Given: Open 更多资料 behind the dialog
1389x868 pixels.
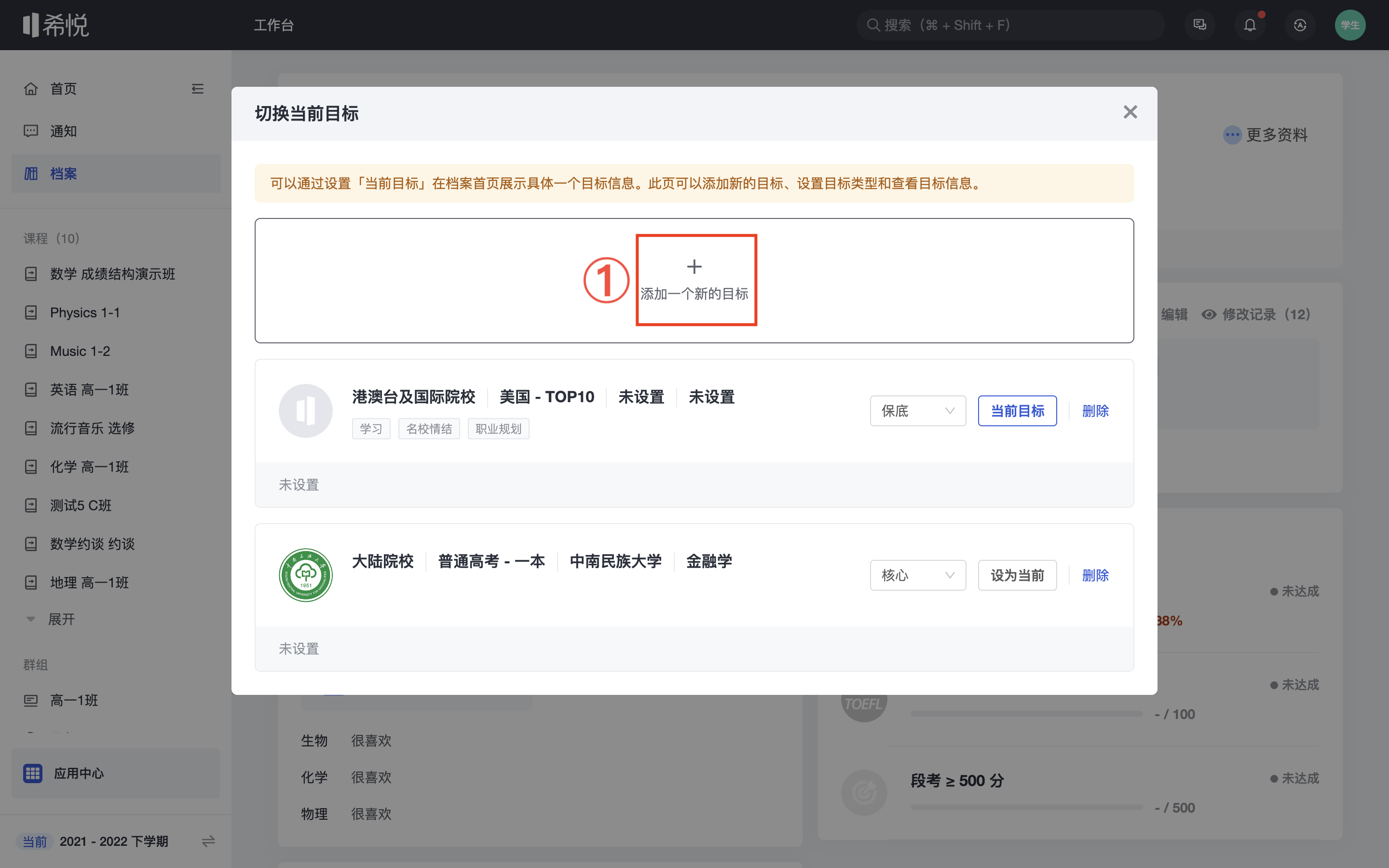Looking at the screenshot, I should tap(1266, 135).
